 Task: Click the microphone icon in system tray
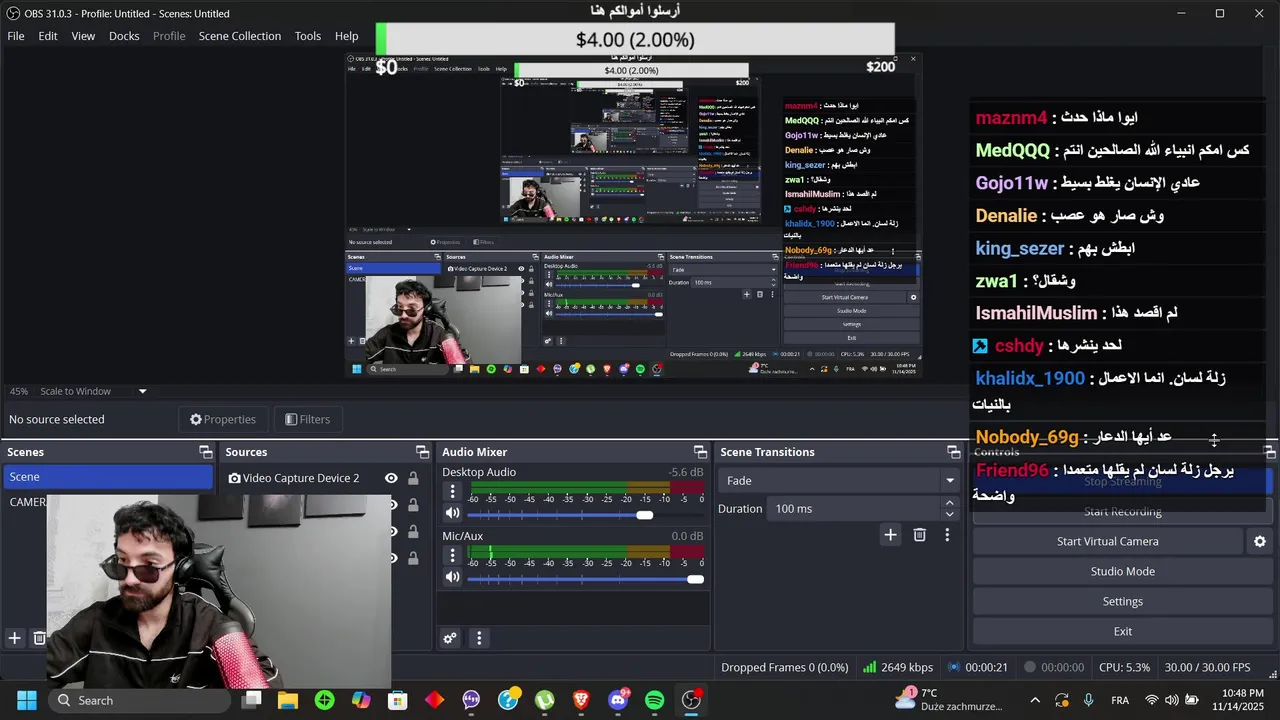point(1088,700)
